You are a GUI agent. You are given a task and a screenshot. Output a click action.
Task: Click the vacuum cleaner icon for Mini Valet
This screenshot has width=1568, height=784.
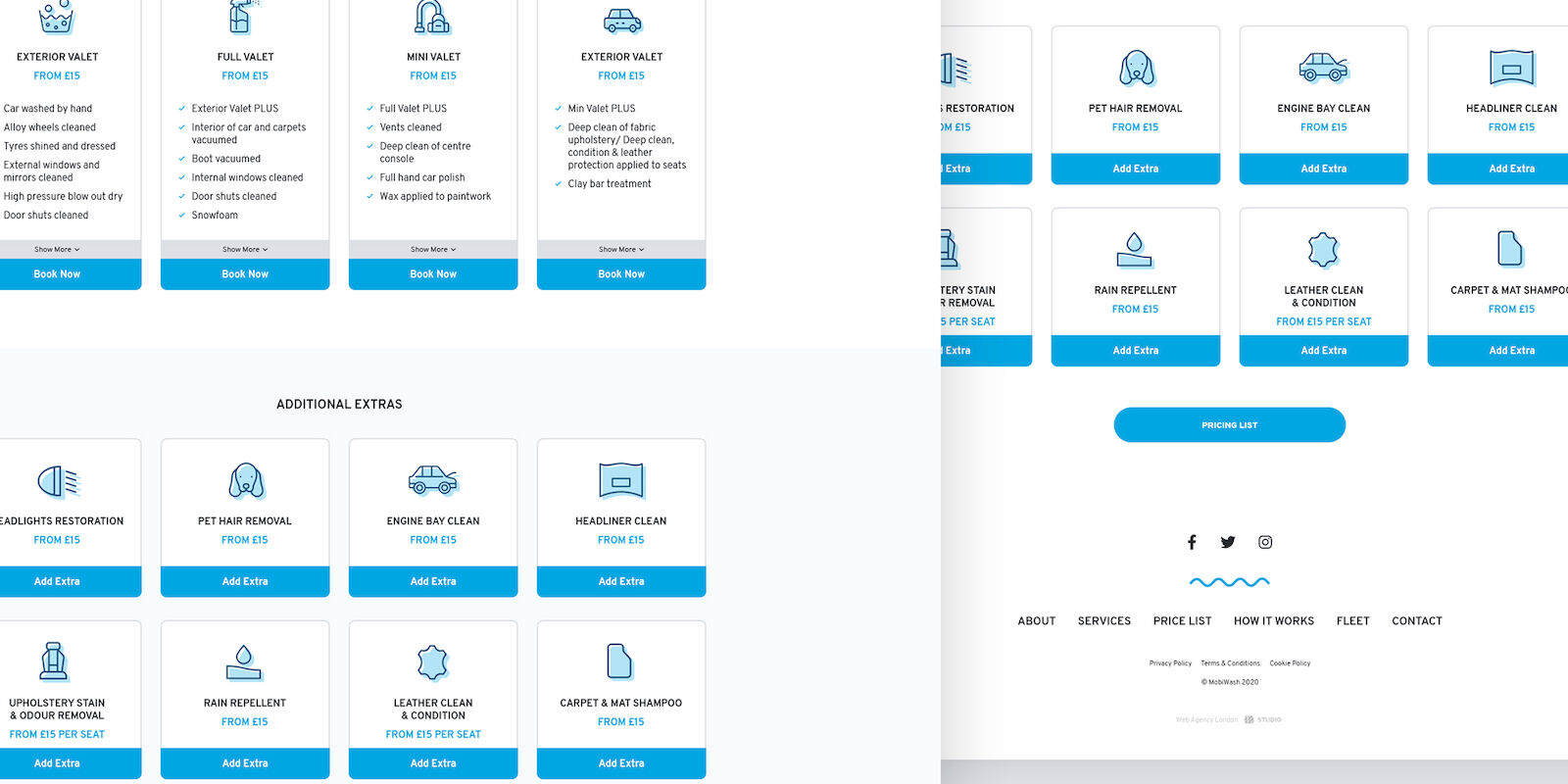pyautogui.click(x=432, y=18)
